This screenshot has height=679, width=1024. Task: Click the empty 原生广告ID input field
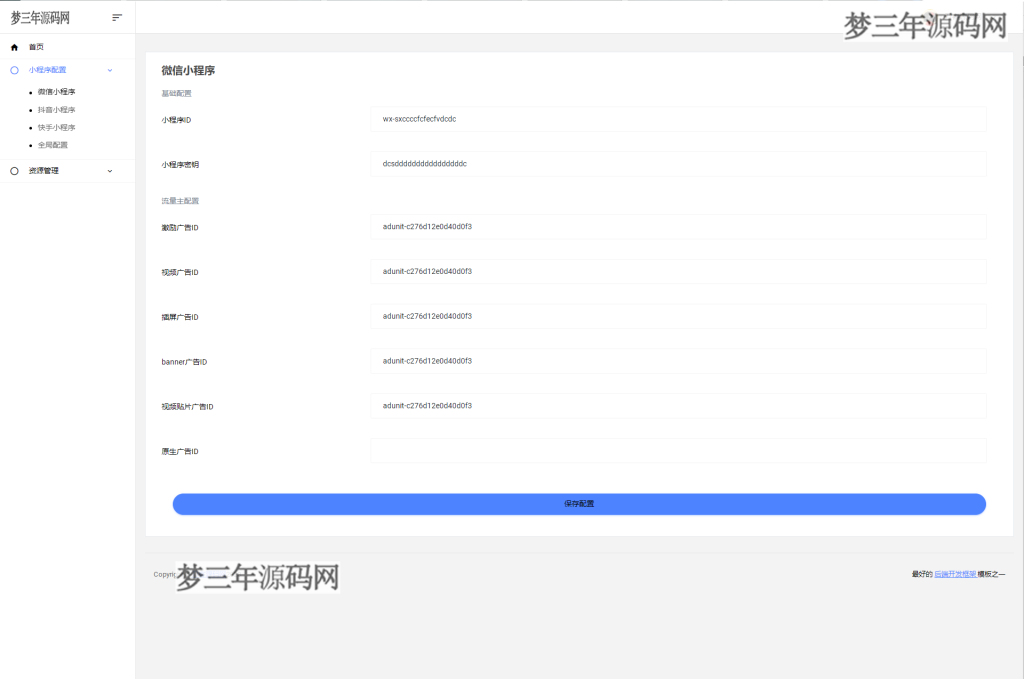(x=677, y=451)
